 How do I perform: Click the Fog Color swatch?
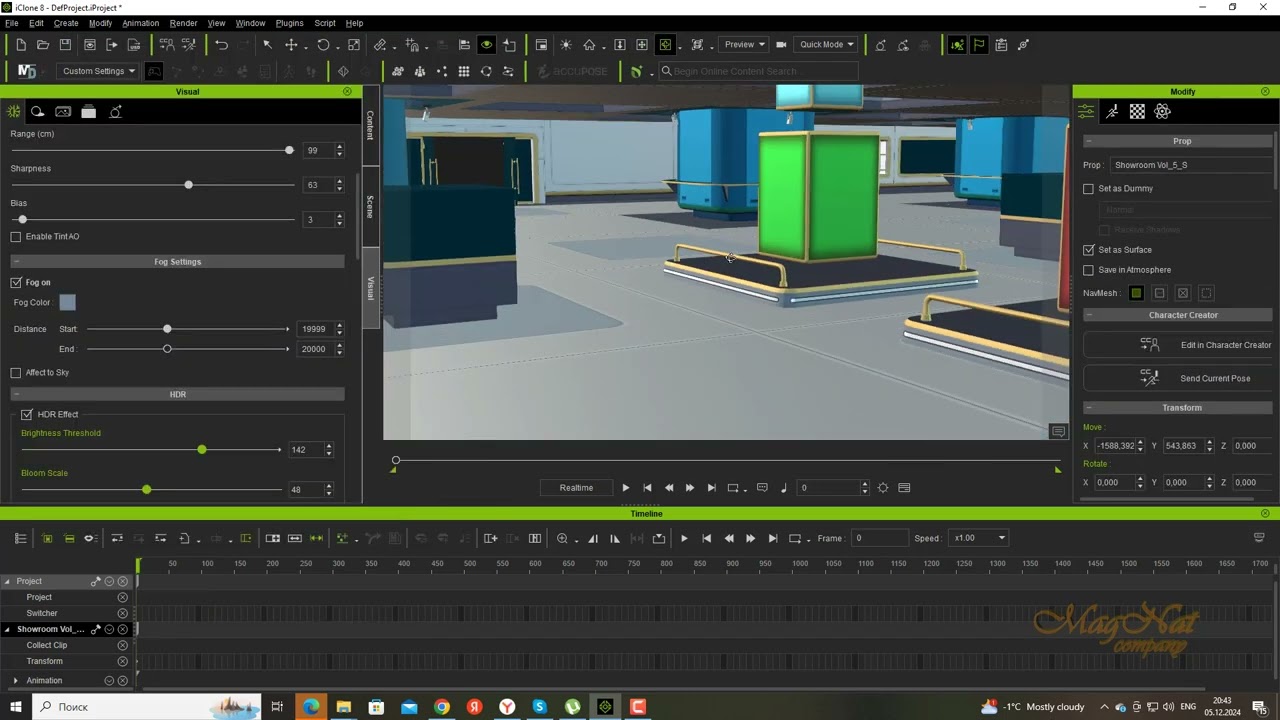coord(67,302)
